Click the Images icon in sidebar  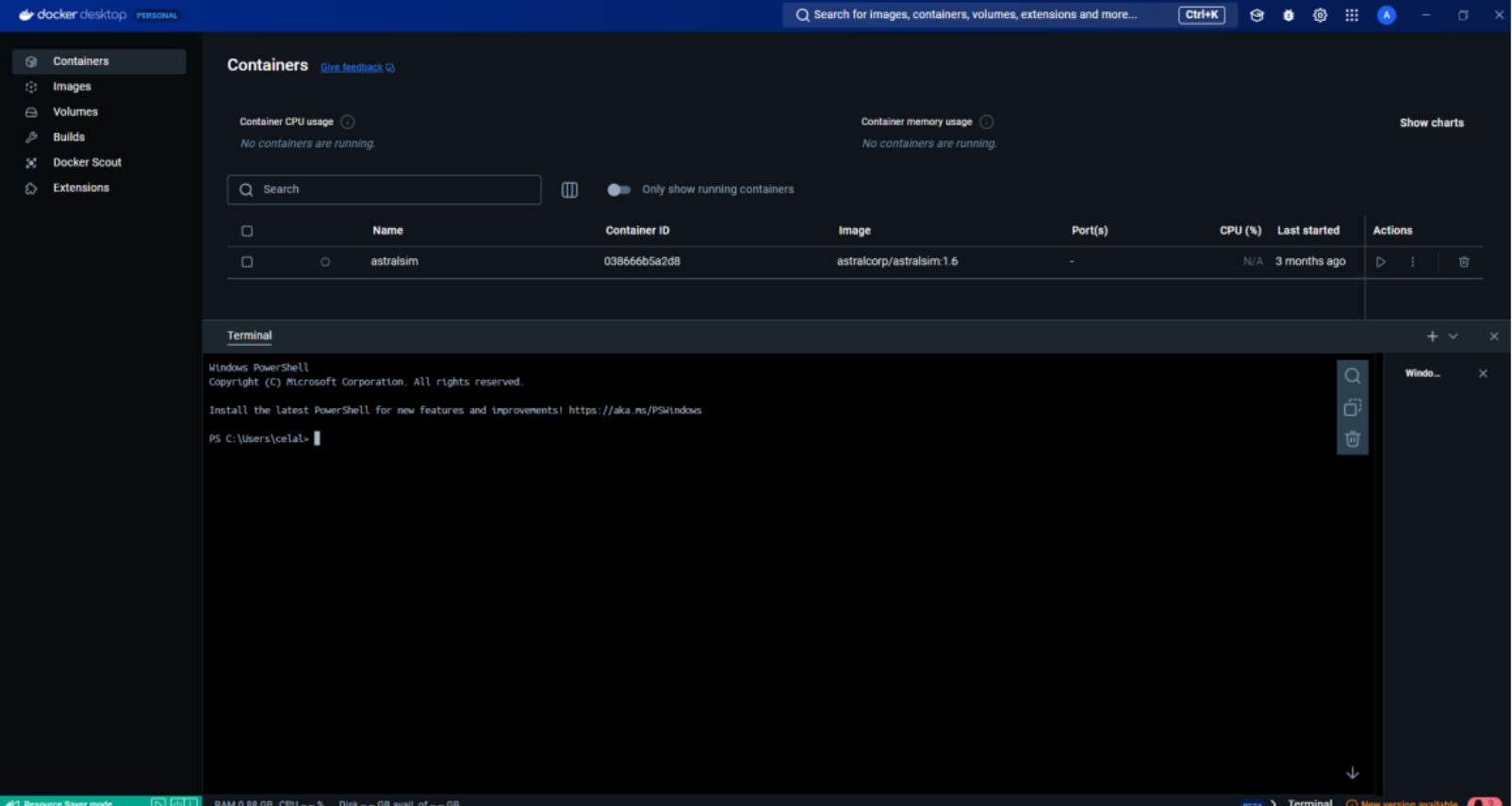click(31, 87)
